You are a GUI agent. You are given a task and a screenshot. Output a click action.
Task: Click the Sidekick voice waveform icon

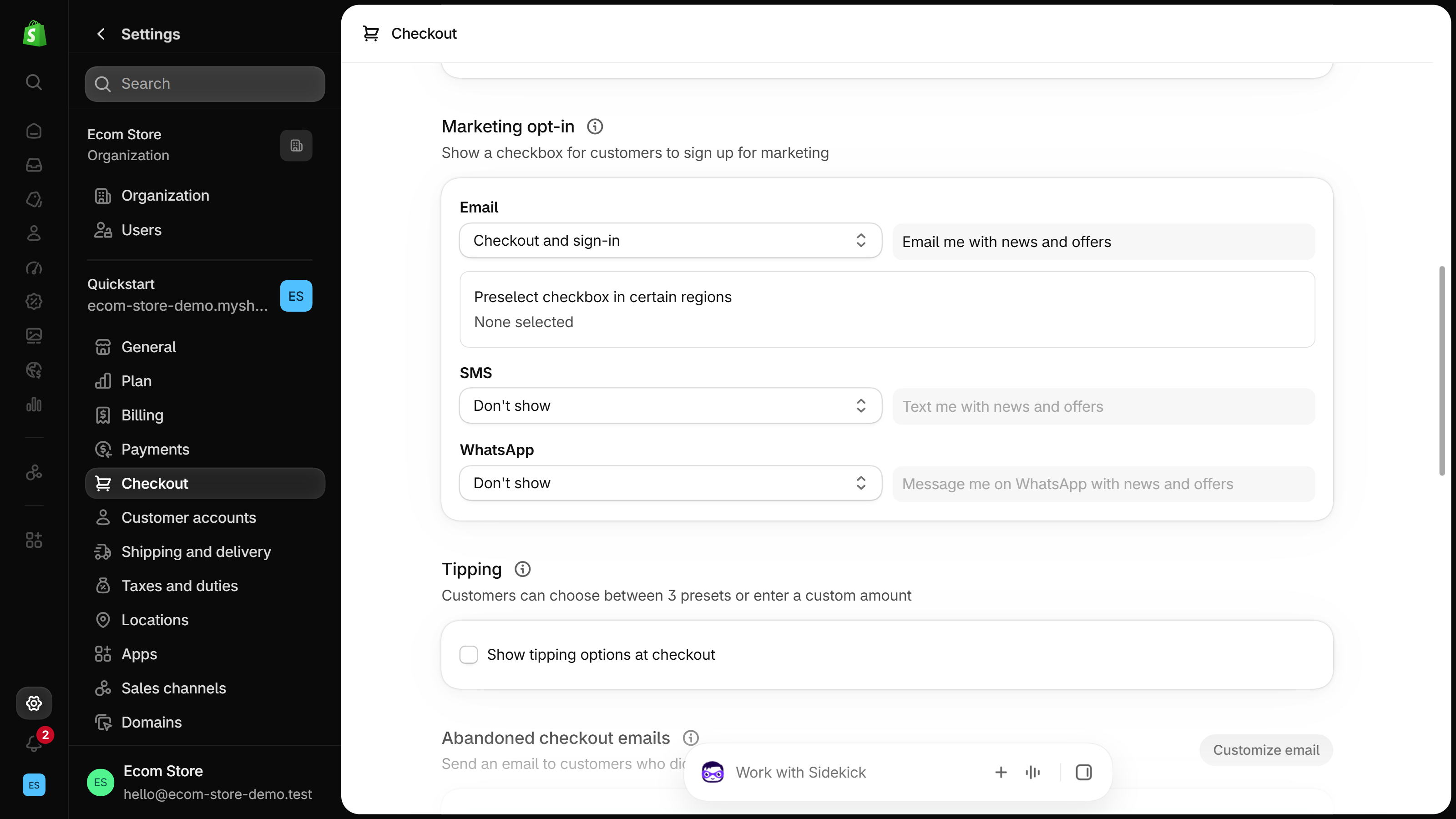coord(1033,773)
